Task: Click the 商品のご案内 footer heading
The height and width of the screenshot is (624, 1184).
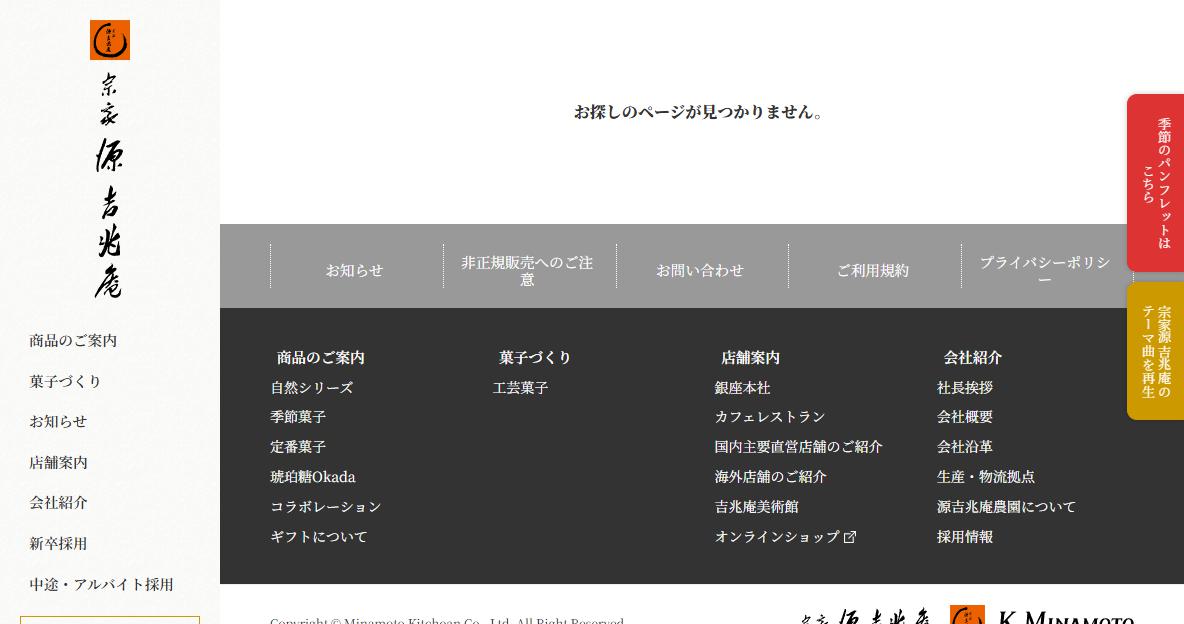Action: 321,357
